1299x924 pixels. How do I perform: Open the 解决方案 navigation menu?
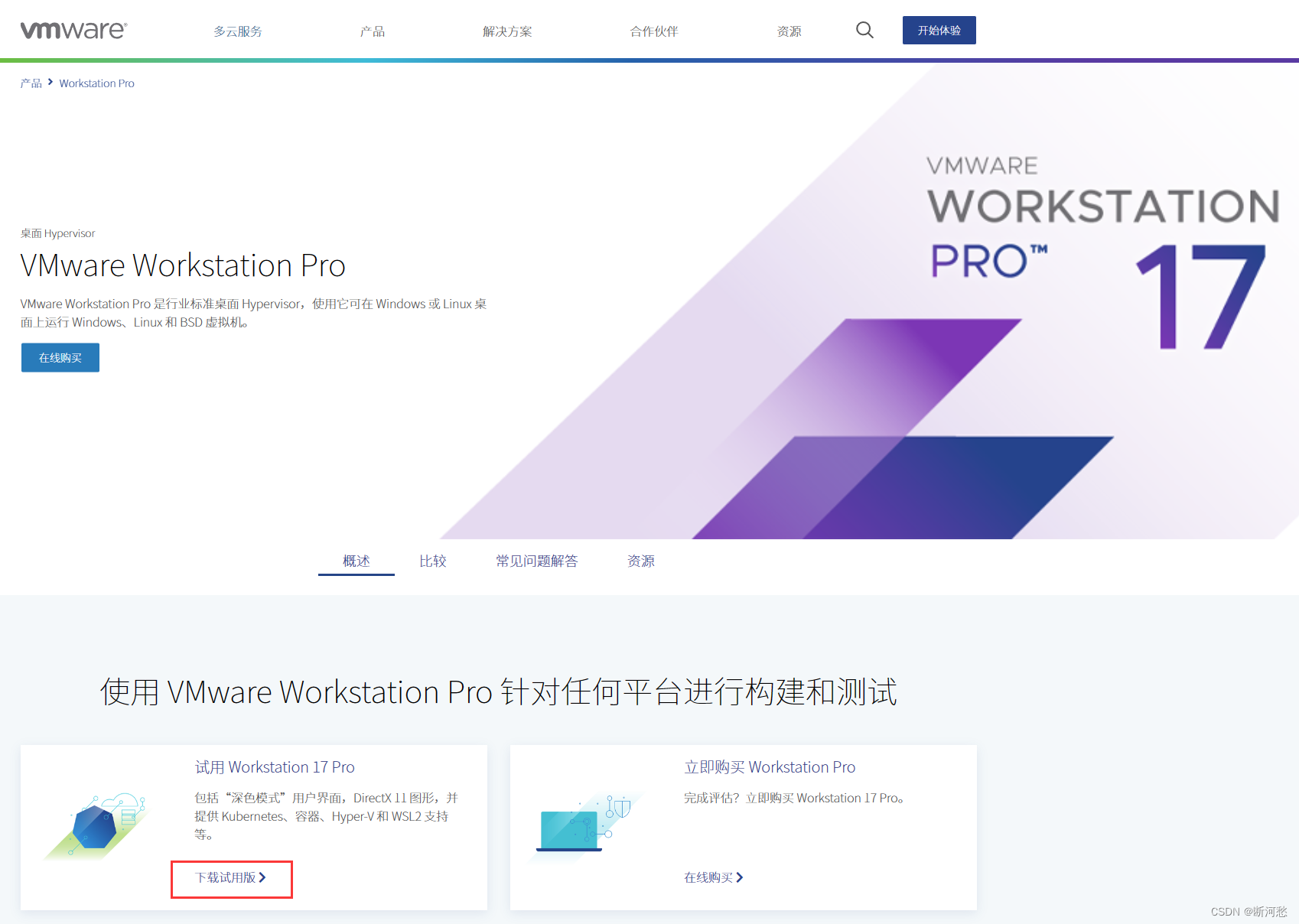pos(506,31)
